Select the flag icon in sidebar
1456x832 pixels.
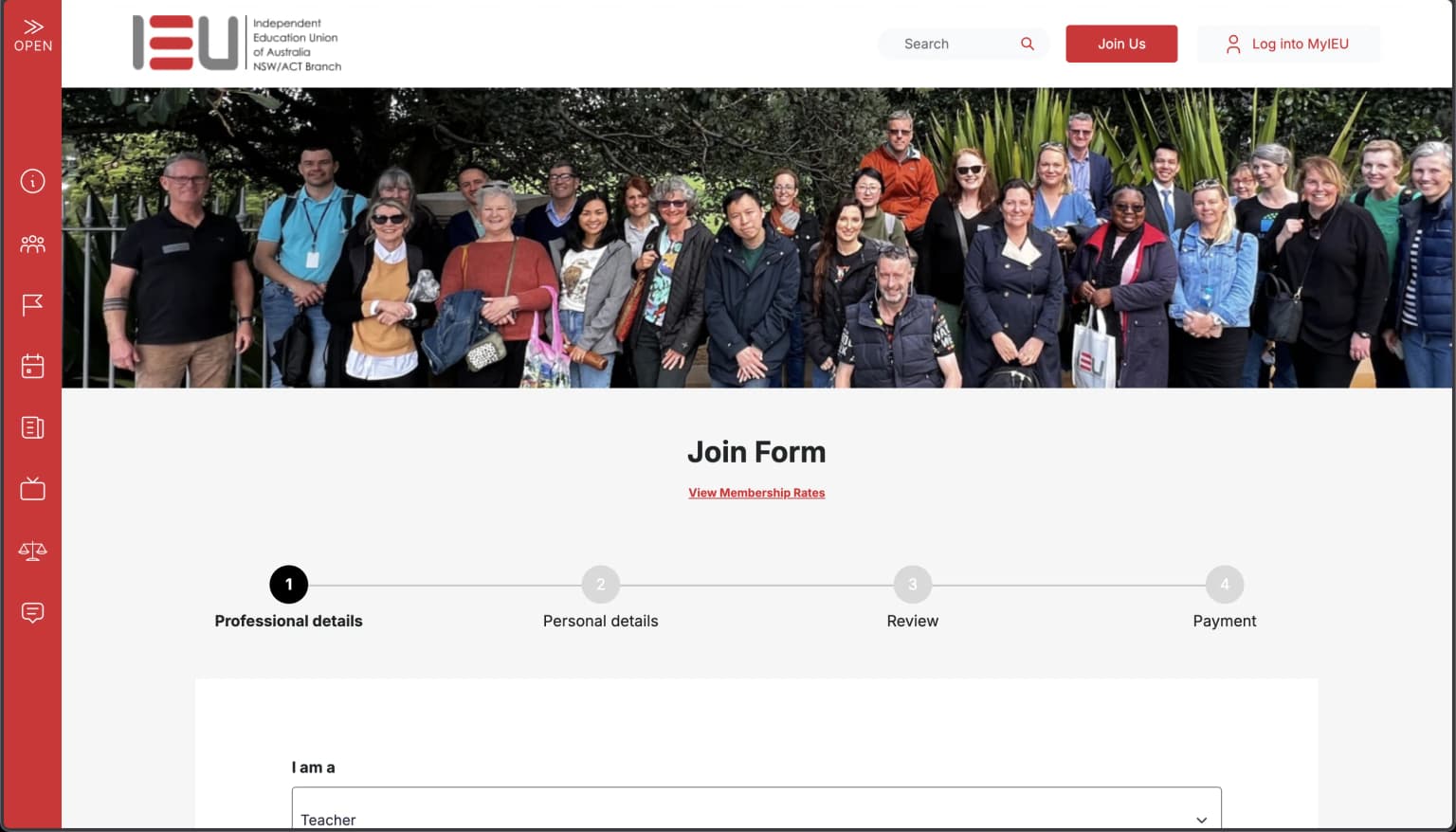point(33,305)
